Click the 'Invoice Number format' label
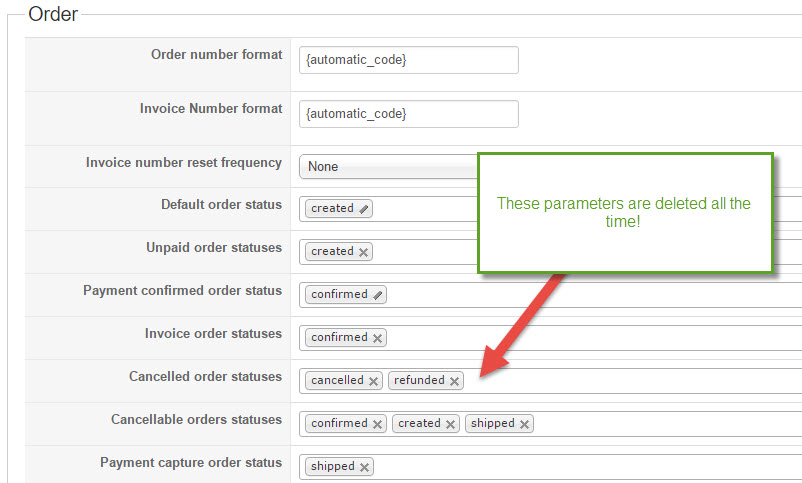The width and height of the screenshot is (802, 483). 211,108
